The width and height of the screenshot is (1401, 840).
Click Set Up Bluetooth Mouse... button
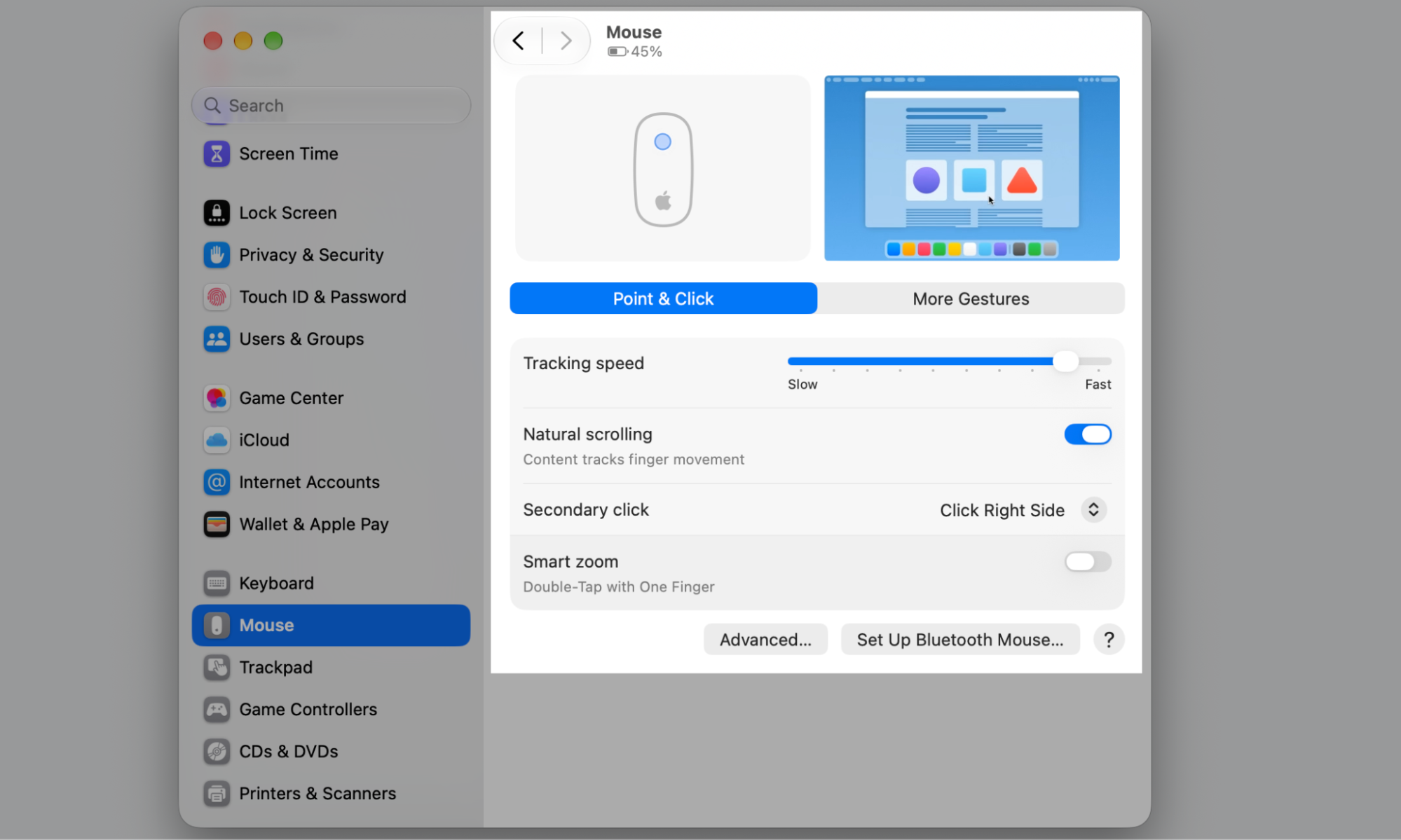tap(960, 640)
